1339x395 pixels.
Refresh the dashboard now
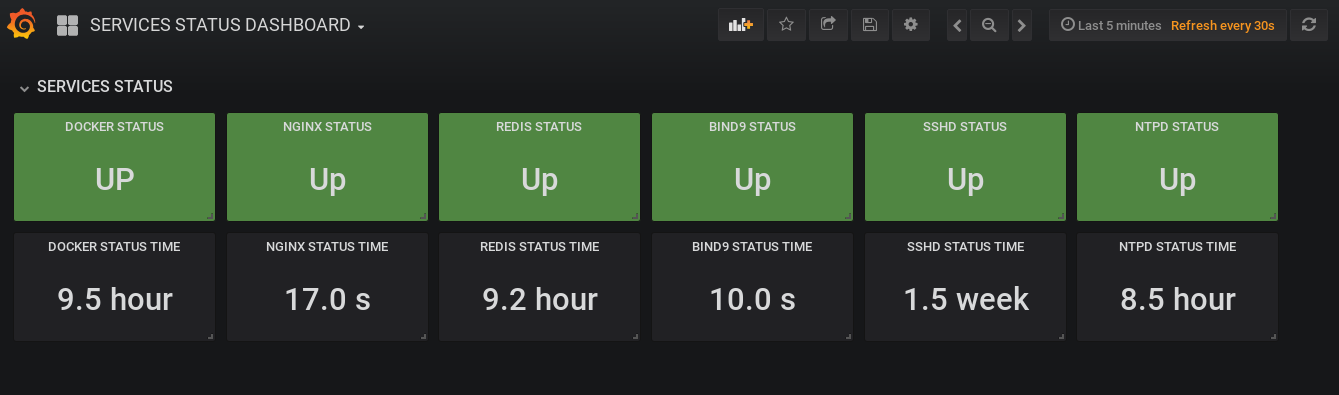[1308, 25]
